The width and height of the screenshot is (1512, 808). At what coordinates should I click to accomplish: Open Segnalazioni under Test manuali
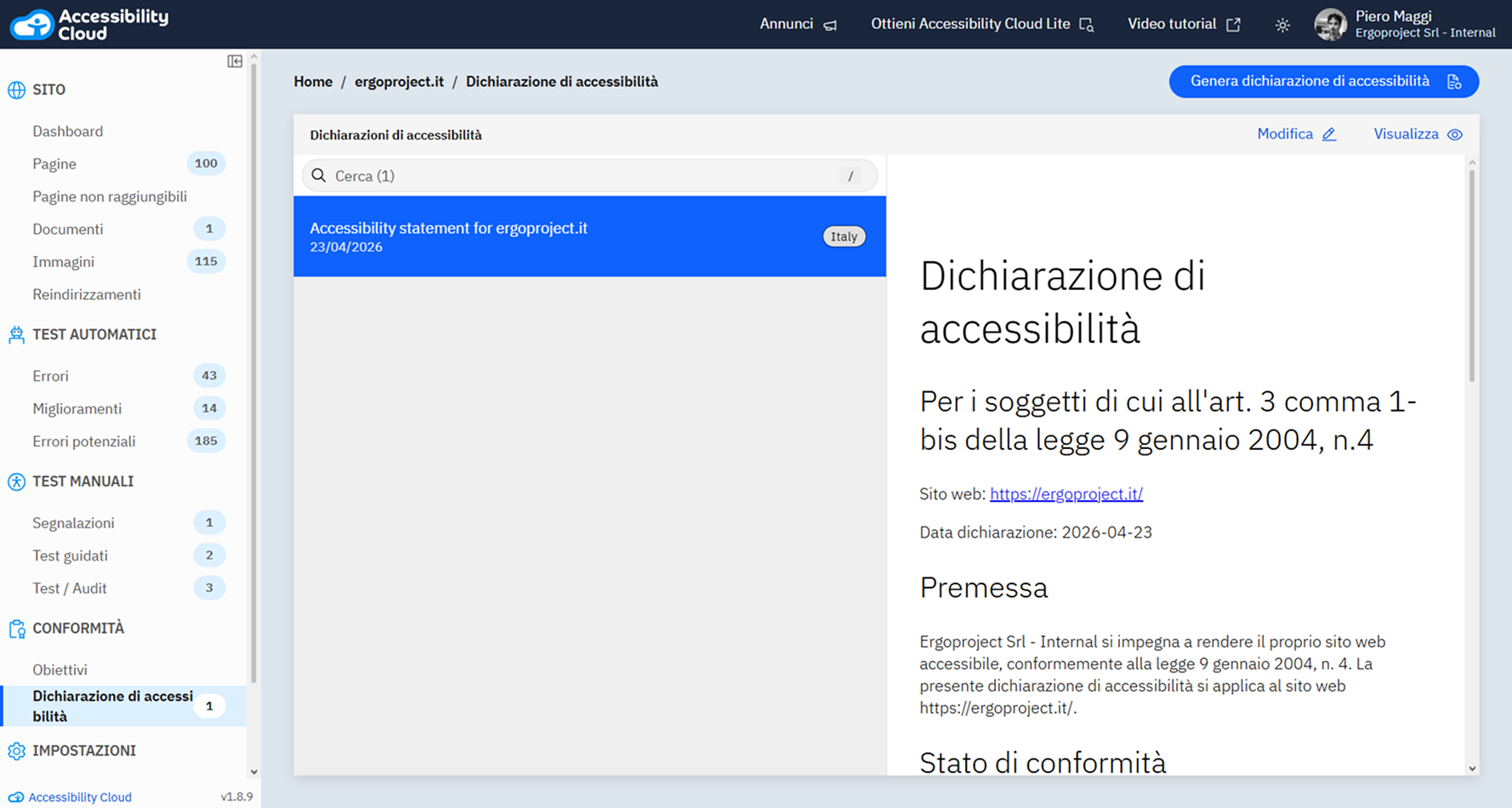click(74, 523)
